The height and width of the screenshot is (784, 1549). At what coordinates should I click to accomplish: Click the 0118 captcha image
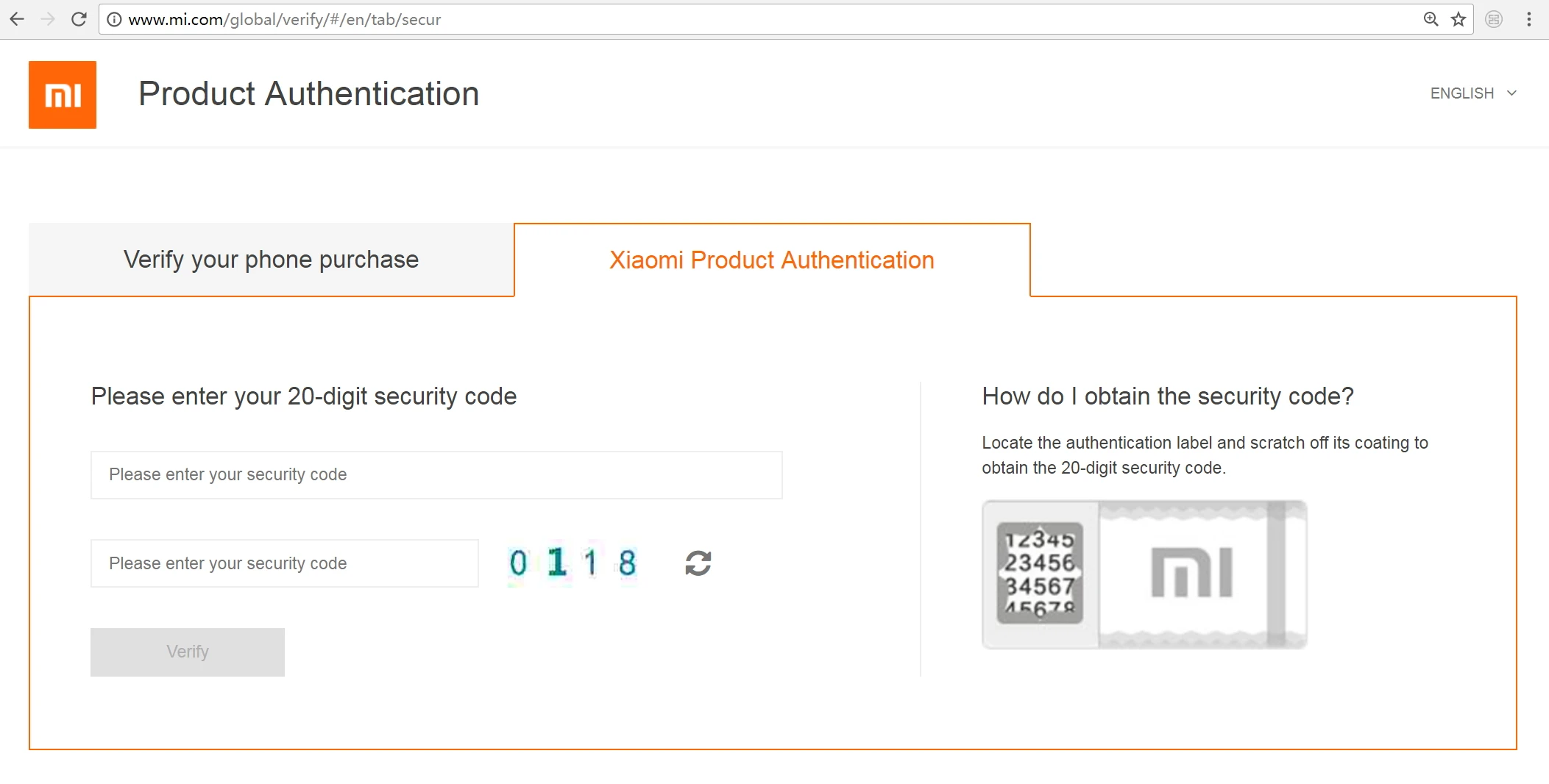[x=573, y=563]
